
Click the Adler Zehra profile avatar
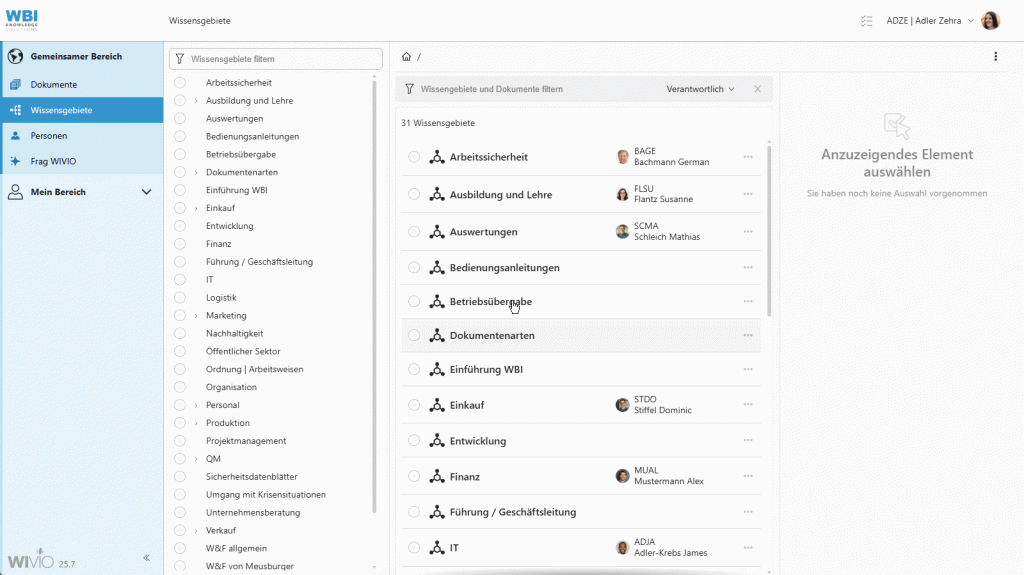click(x=990, y=21)
